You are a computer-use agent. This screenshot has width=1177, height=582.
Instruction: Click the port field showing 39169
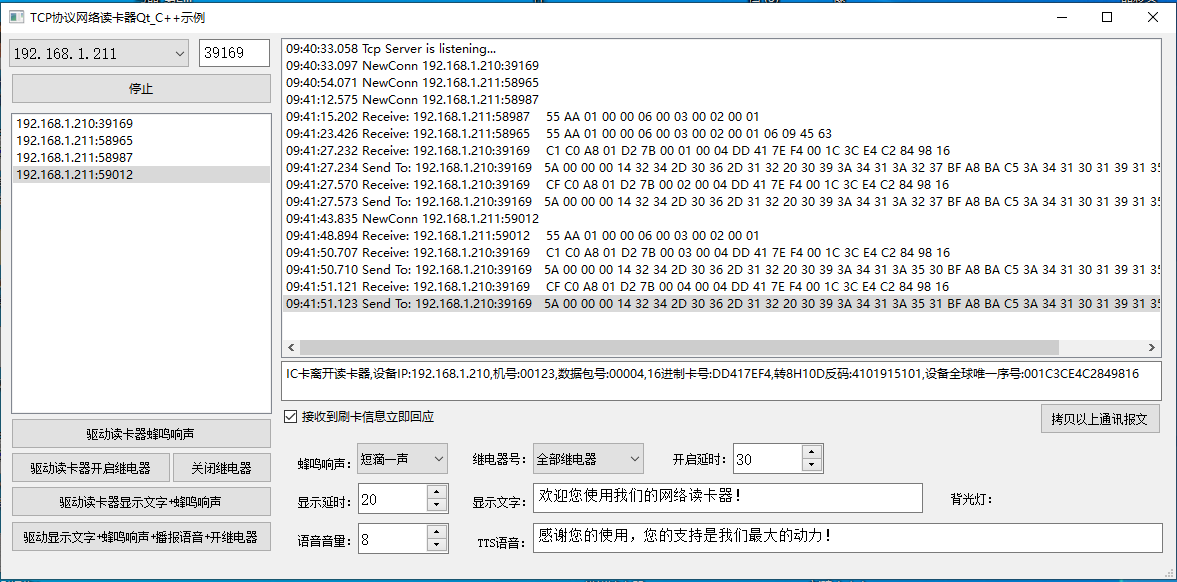coord(234,54)
